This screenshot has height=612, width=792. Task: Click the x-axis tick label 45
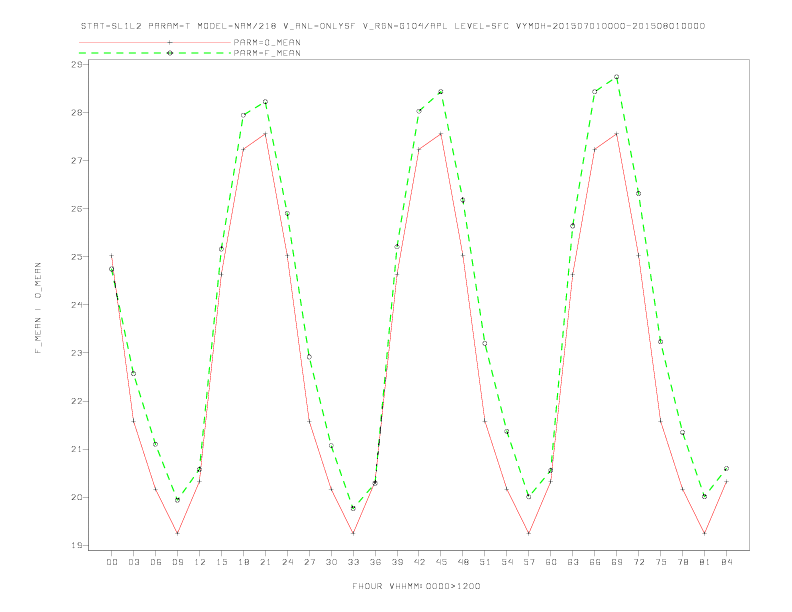pos(441,562)
